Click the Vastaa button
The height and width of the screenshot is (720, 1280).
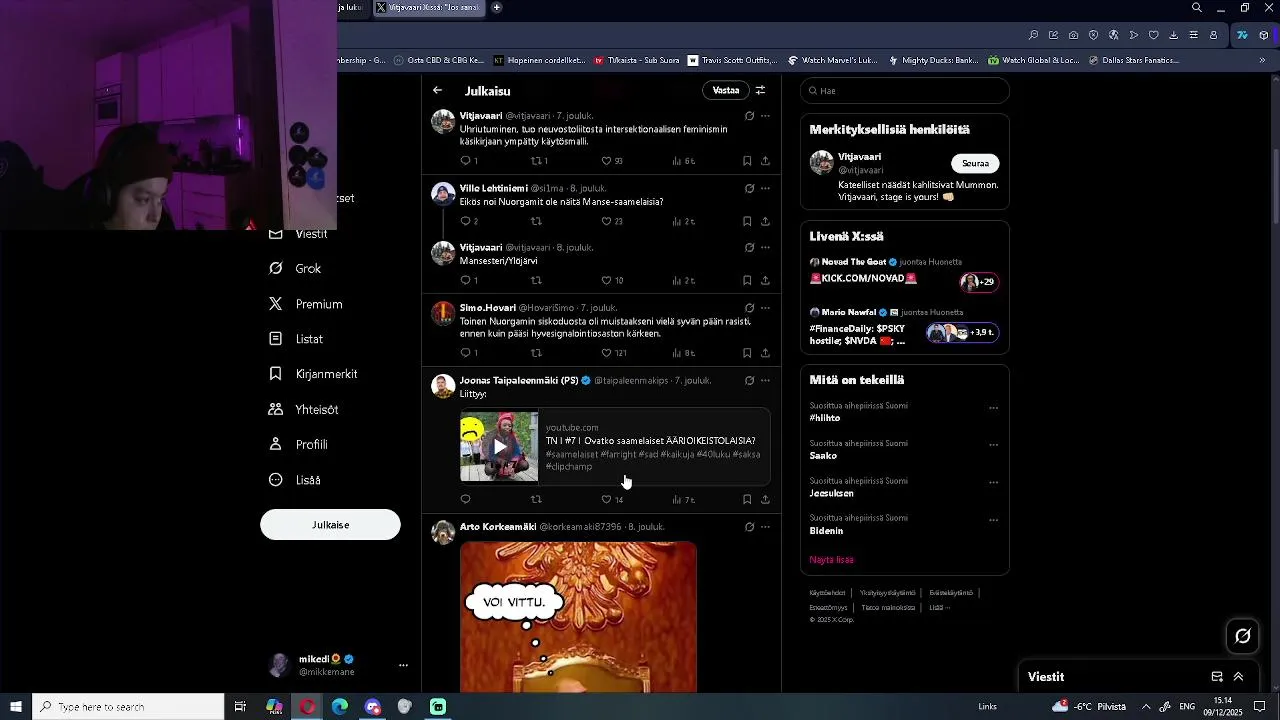[726, 90]
